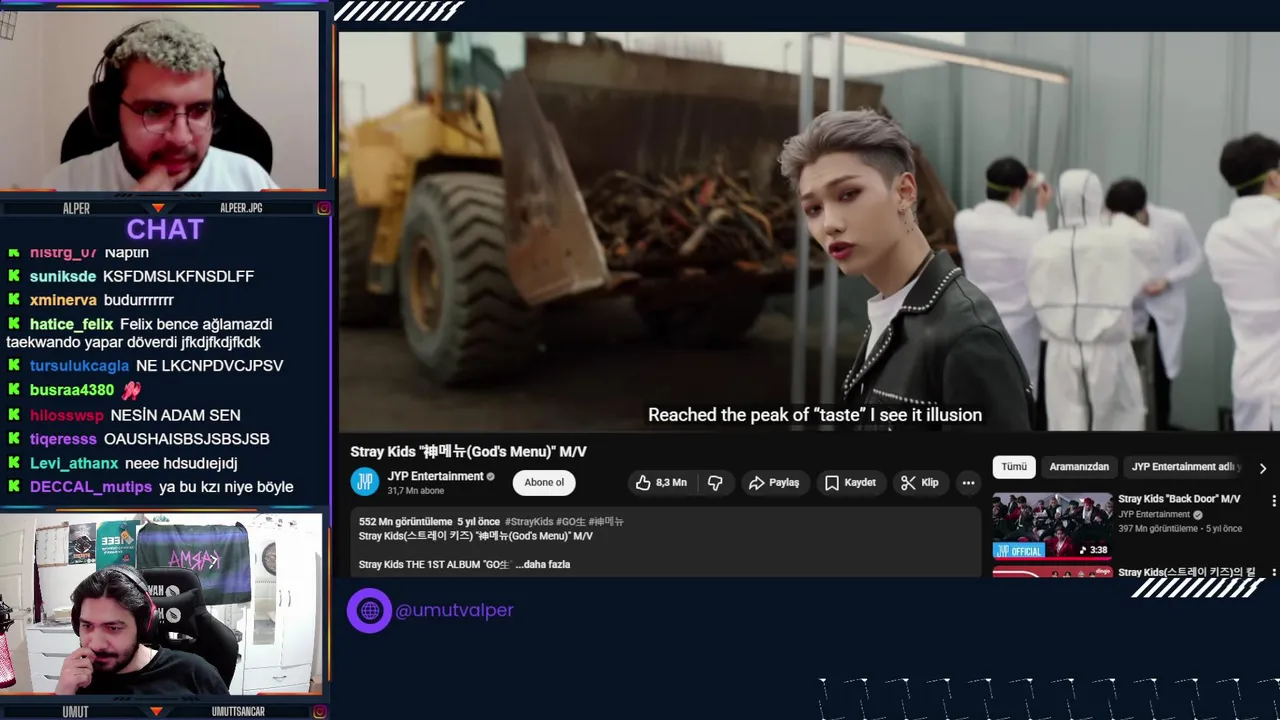1280x720 pixels.
Task: Click the Umut webcam feed
Action: coord(161,605)
